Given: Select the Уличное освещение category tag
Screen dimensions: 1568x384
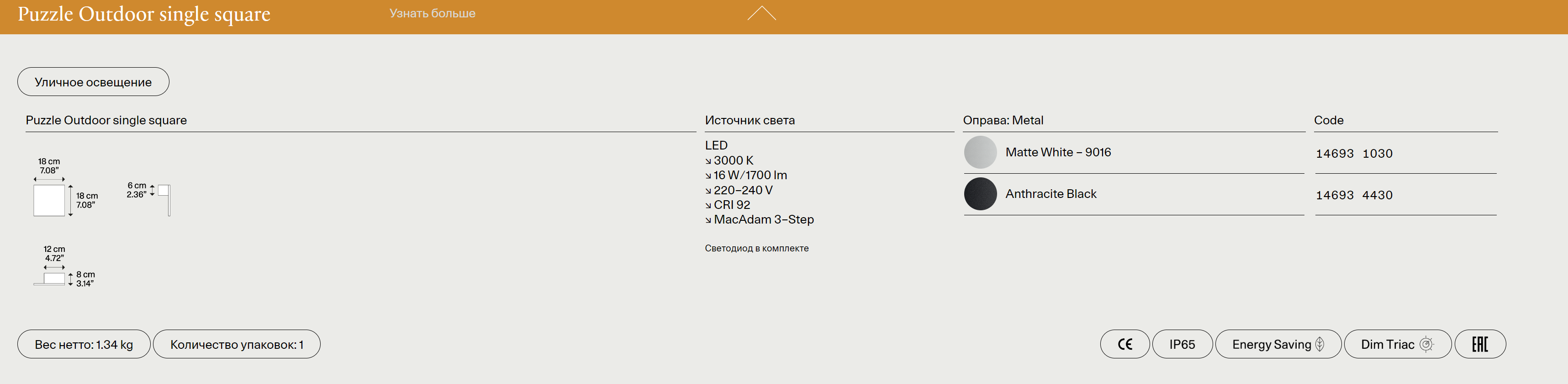Looking at the screenshot, I should click(93, 82).
